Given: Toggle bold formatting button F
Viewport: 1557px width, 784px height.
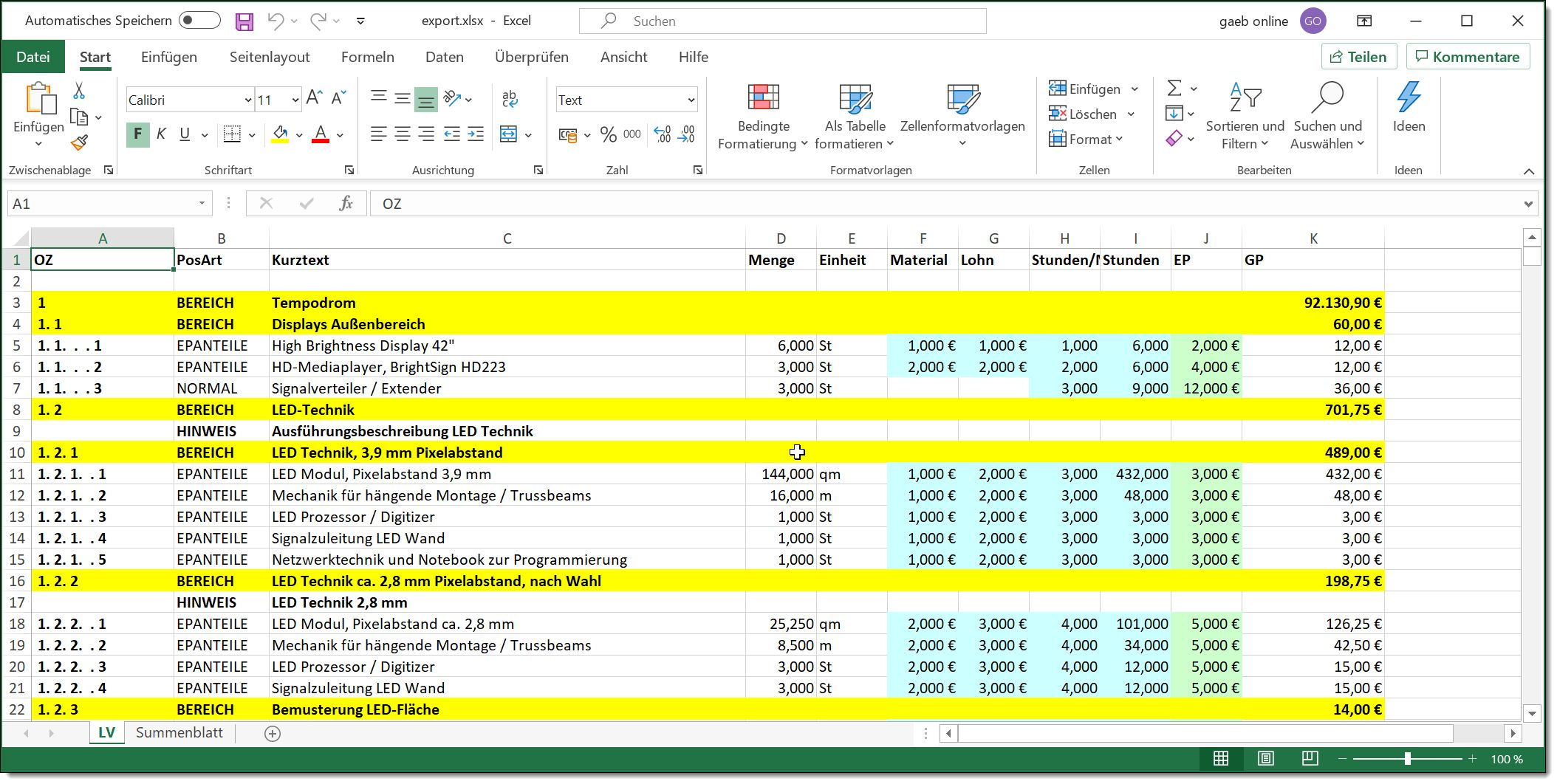Looking at the screenshot, I should [137, 134].
